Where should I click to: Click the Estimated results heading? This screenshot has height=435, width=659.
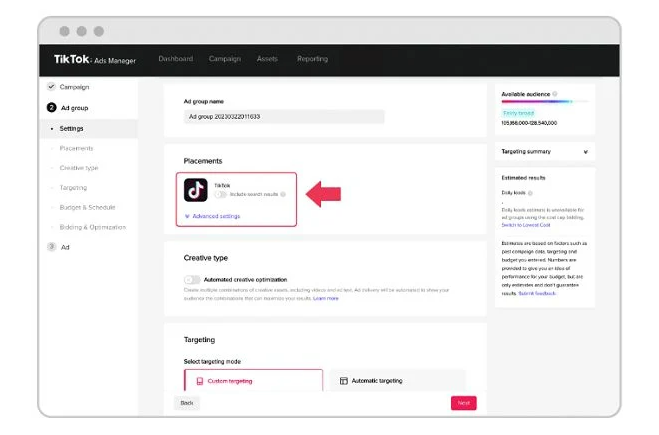[x=523, y=178]
